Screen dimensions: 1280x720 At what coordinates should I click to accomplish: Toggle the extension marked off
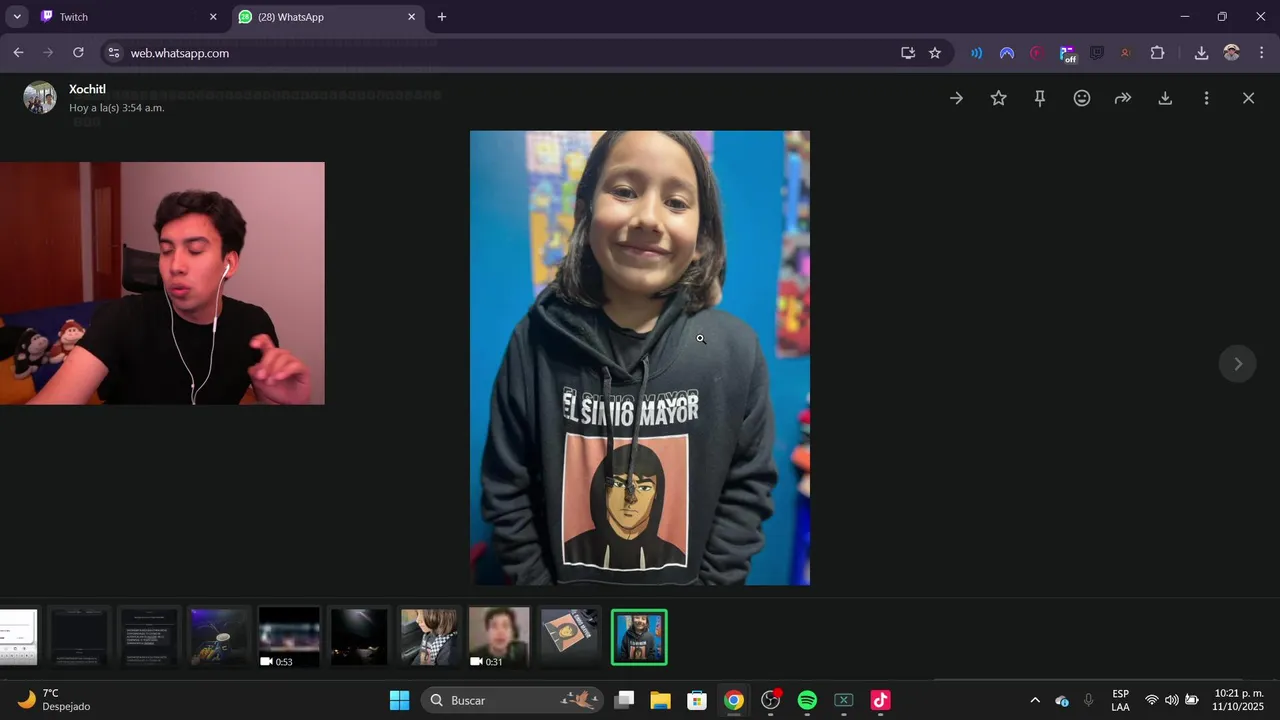tap(1067, 53)
